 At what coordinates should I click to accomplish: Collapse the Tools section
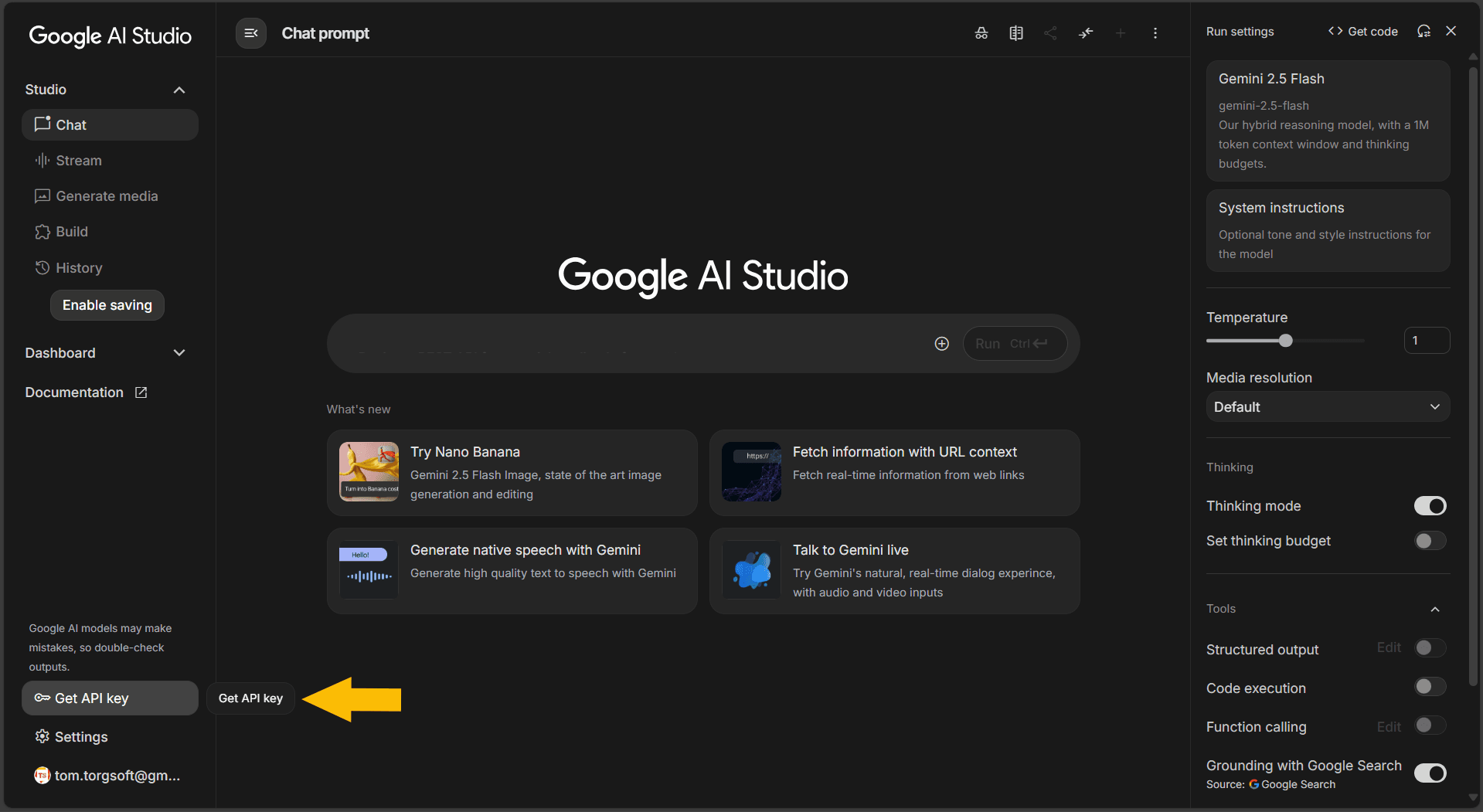(1434, 609)
